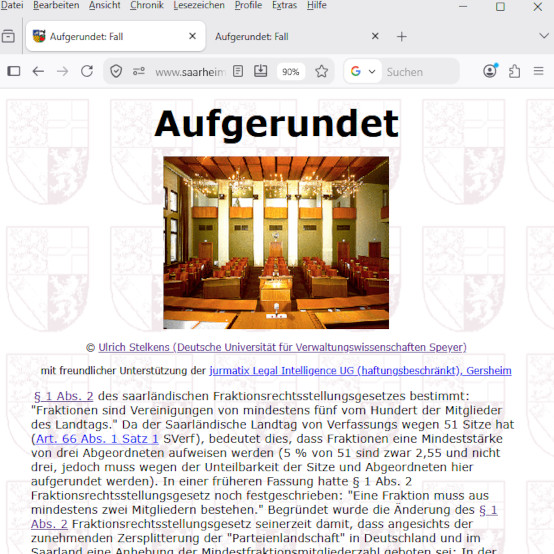Open the Firefox account icon
Viewport: 554px width, 554px height.
490,71
